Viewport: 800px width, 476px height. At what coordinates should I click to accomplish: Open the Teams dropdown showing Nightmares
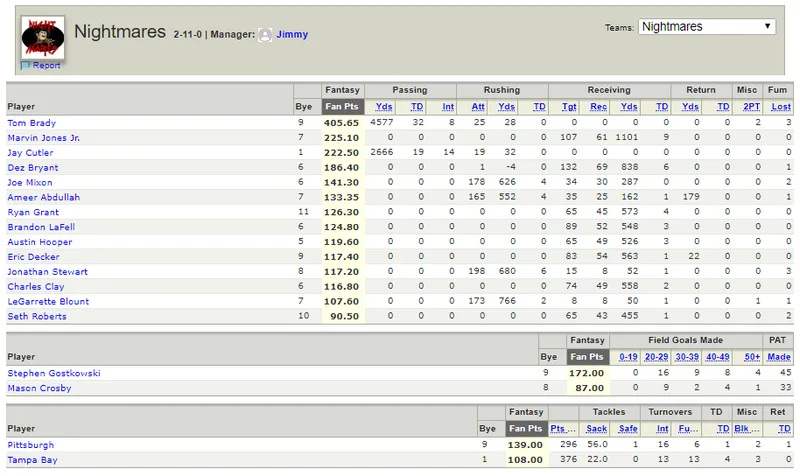(707, 27)
